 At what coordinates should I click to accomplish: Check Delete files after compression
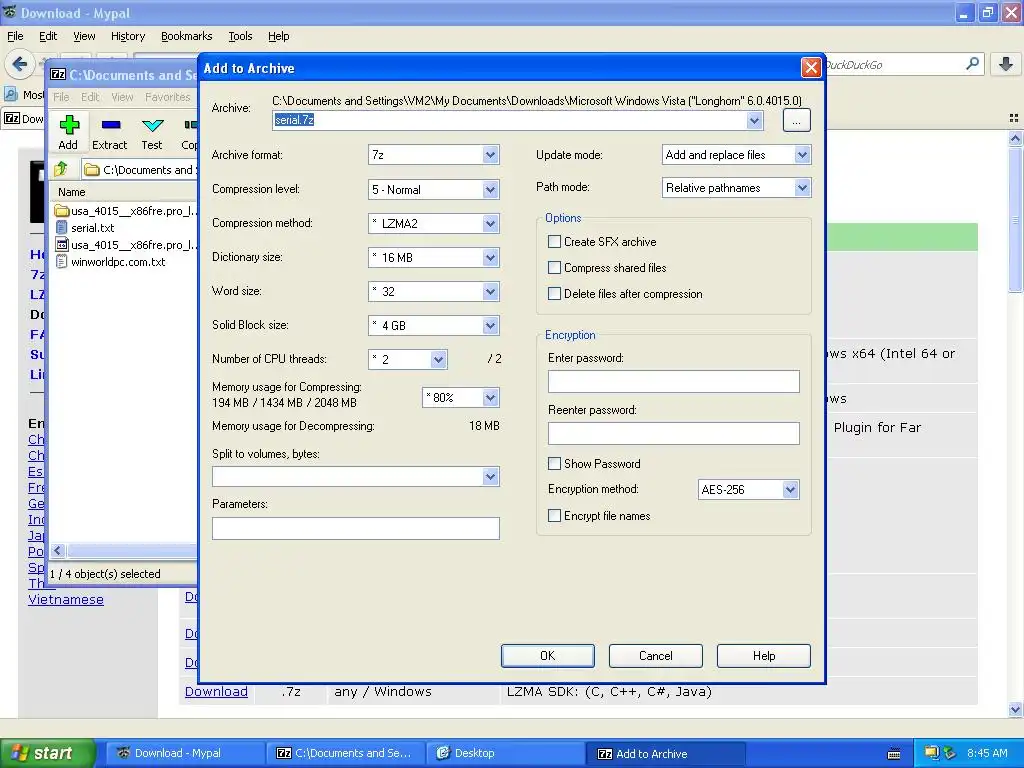click(x=554, y=294)
